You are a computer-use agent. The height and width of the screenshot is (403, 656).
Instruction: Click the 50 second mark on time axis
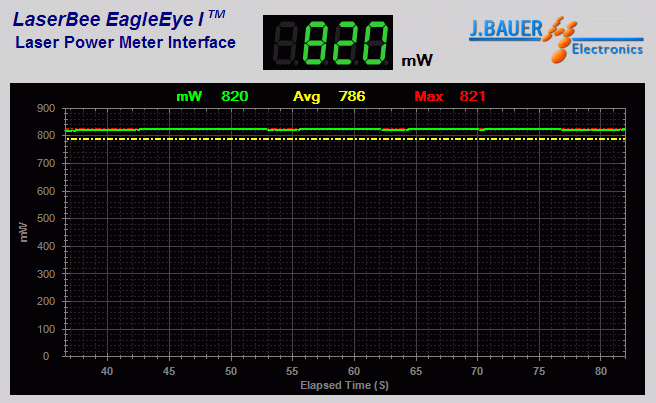click(230, 370)
